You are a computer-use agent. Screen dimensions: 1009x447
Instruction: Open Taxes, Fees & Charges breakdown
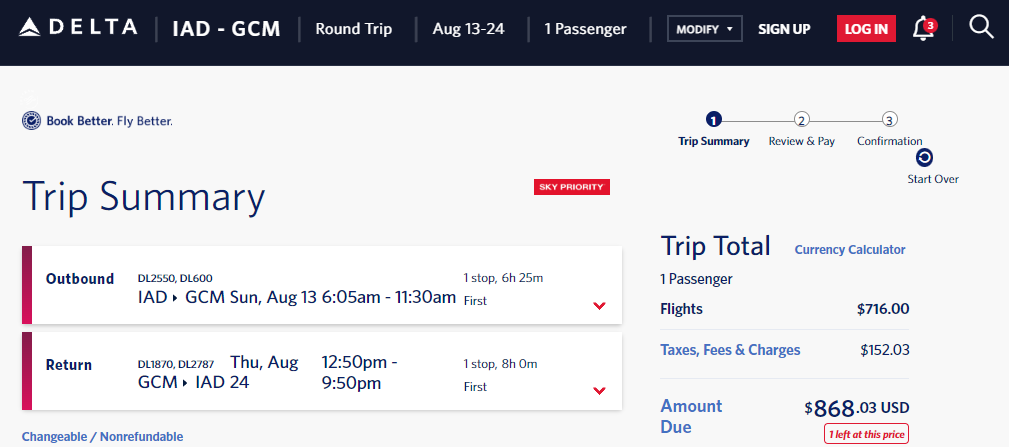tap(730, 350)
